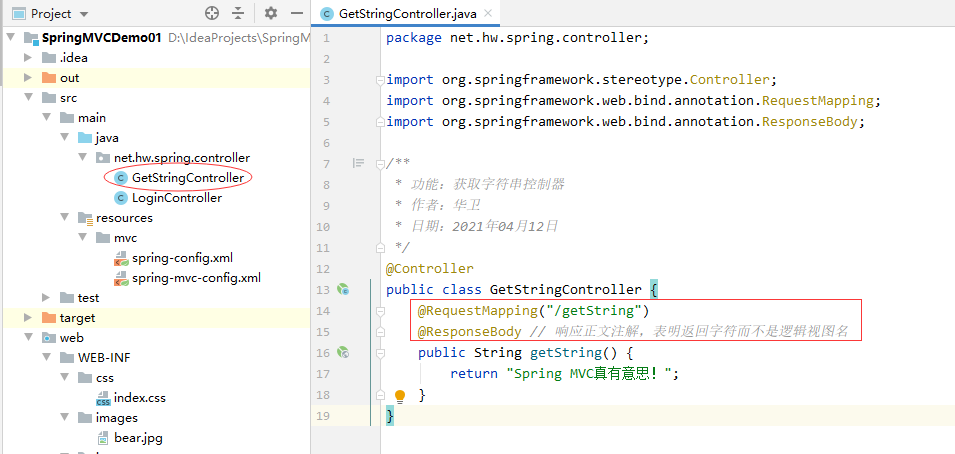The width and height of the screenshot is (955, 454).
Task: Click line number 19 in gutter
Action: 323,416
